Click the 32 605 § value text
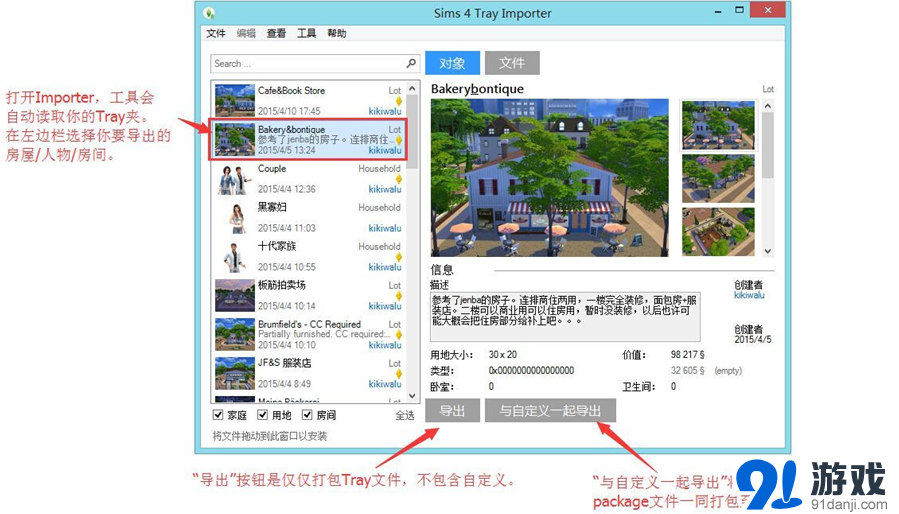 [x=688, y=371]
